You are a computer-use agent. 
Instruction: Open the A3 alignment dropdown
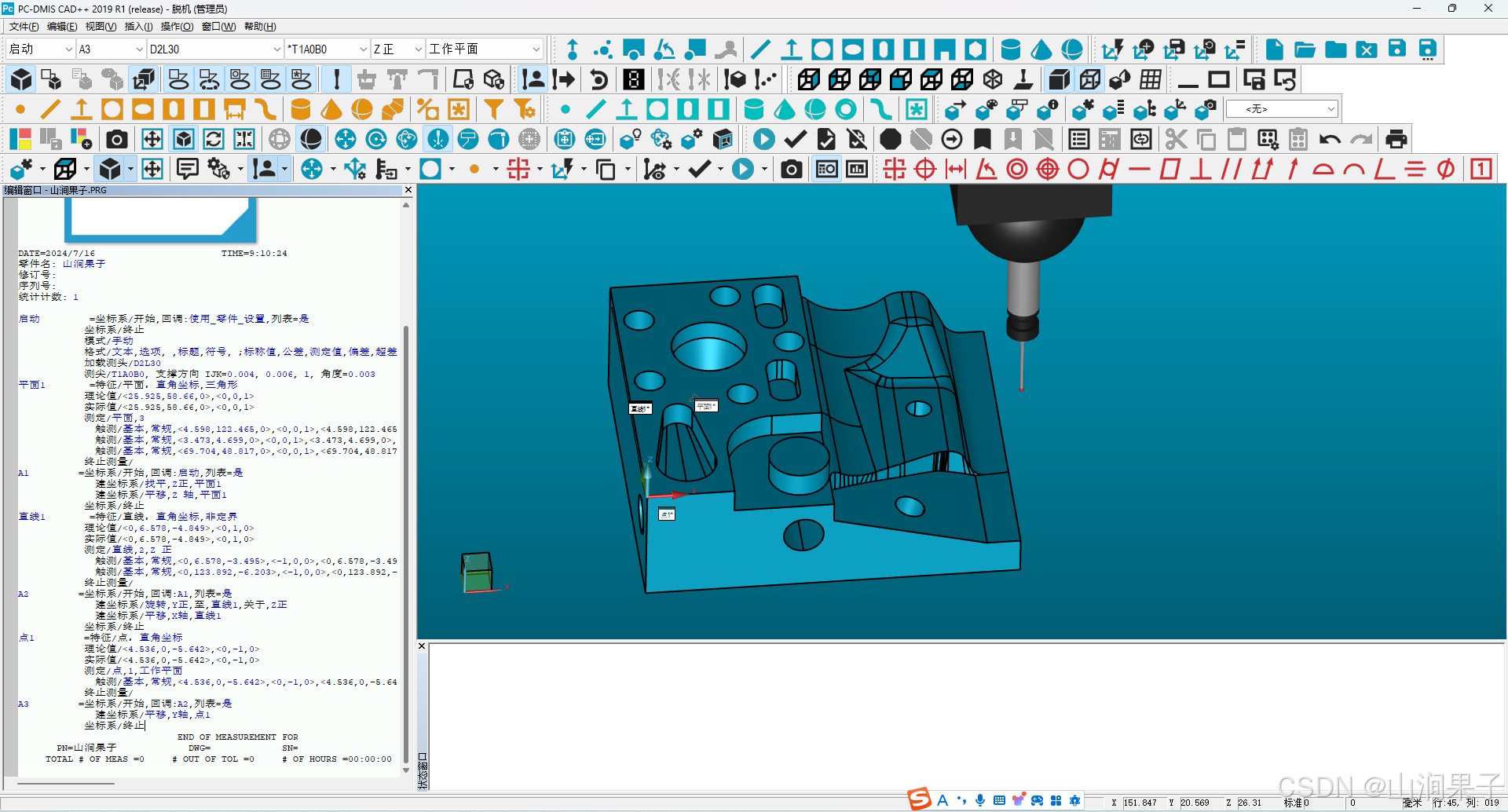tap(140, 49)
